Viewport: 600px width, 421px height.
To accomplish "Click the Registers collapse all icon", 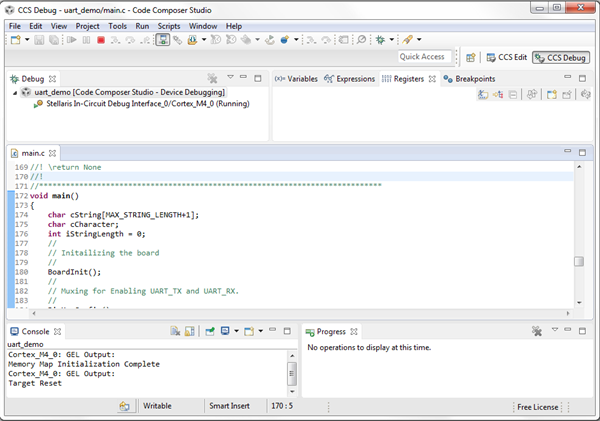I will pyautogui.click(x=513, y=94).
